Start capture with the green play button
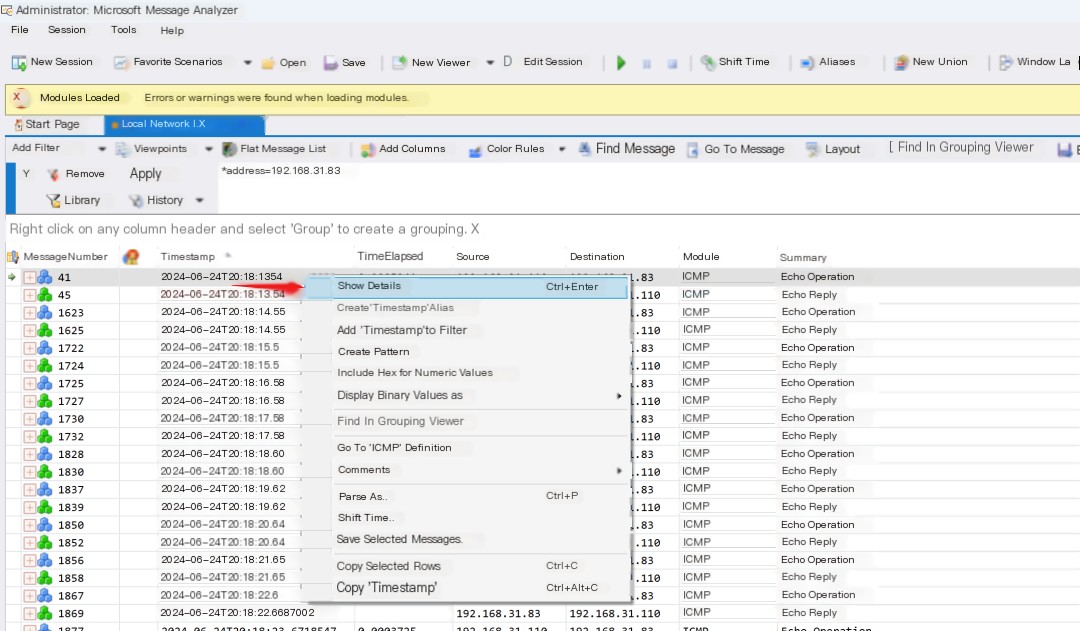The image size is (1080, 631). point(621,63)
